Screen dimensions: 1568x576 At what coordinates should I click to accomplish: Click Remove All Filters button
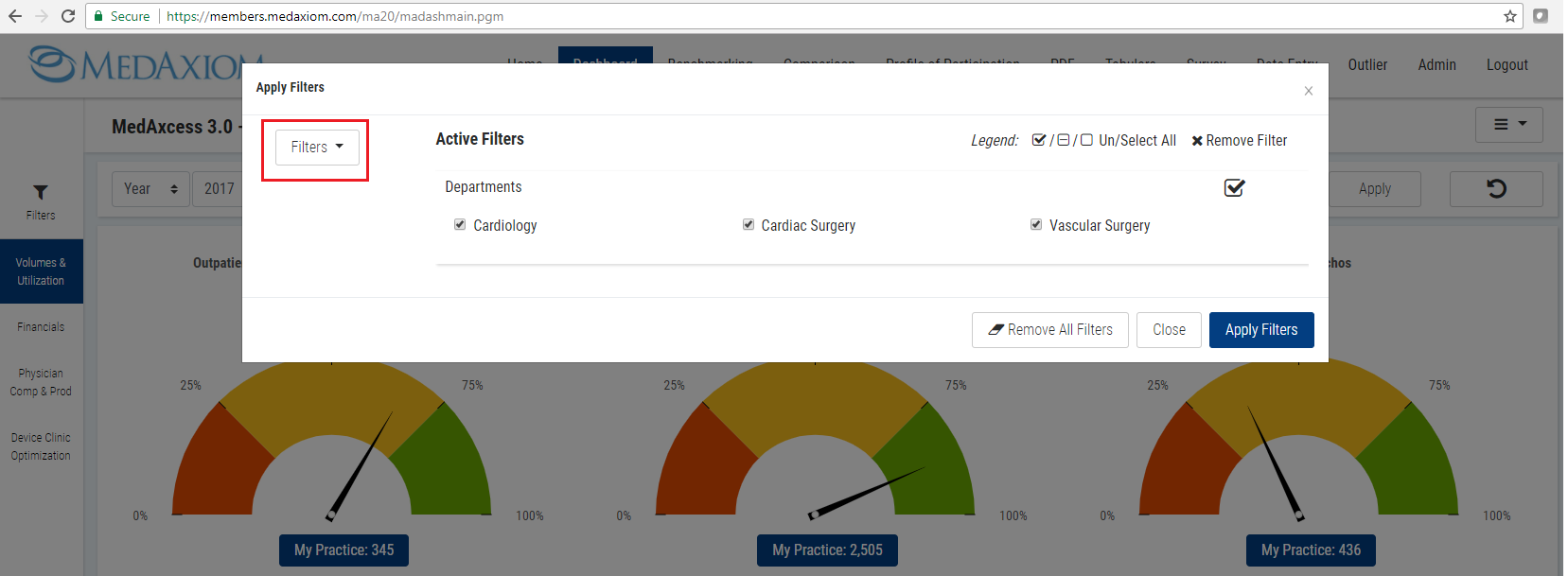pyautogui.click(x=1049, y=330)
